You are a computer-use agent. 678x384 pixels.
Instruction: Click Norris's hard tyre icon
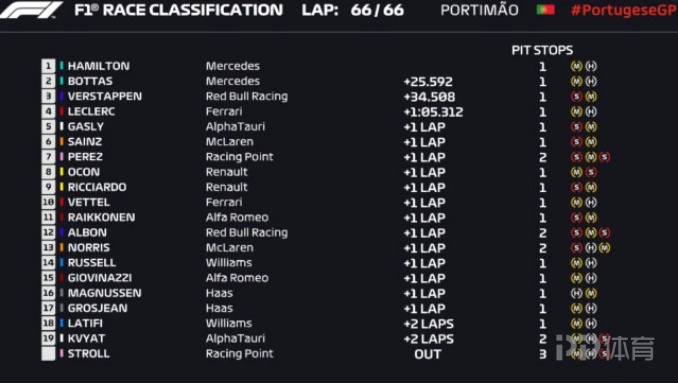591,248
